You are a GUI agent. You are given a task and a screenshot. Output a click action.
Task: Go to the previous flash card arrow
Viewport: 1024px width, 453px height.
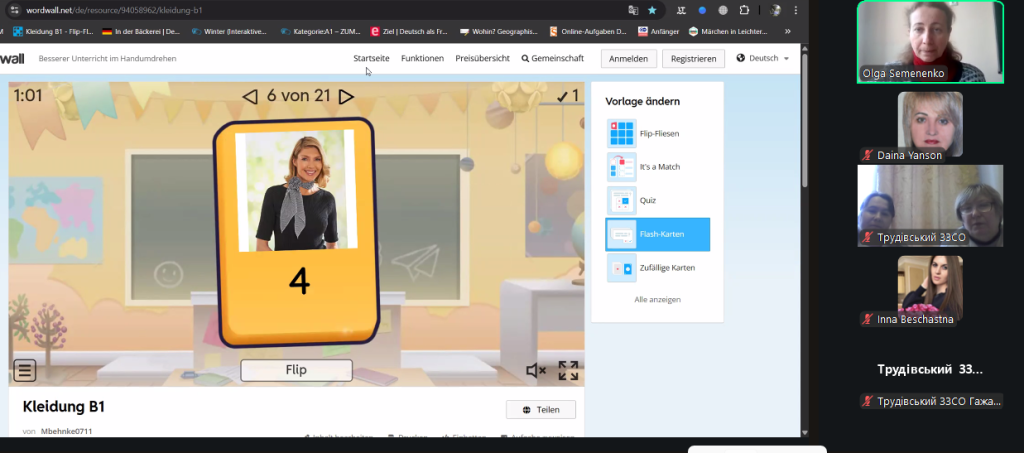point(250,97)
